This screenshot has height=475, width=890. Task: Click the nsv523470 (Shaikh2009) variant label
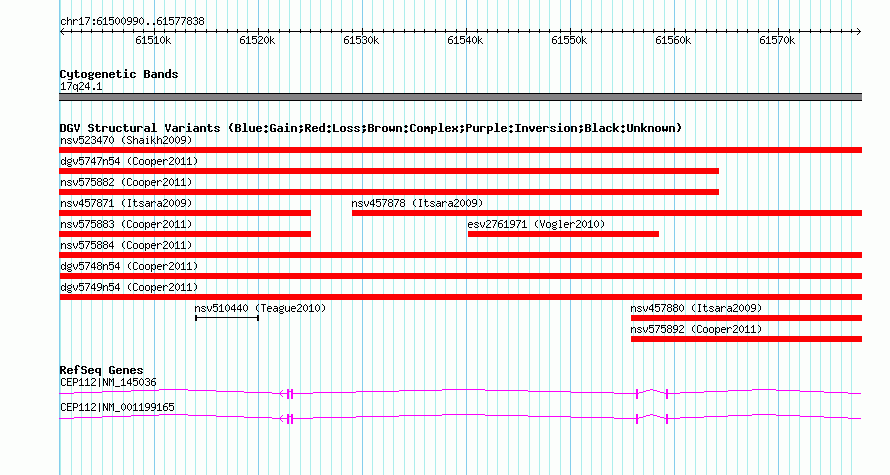click(x=126, y=140)
